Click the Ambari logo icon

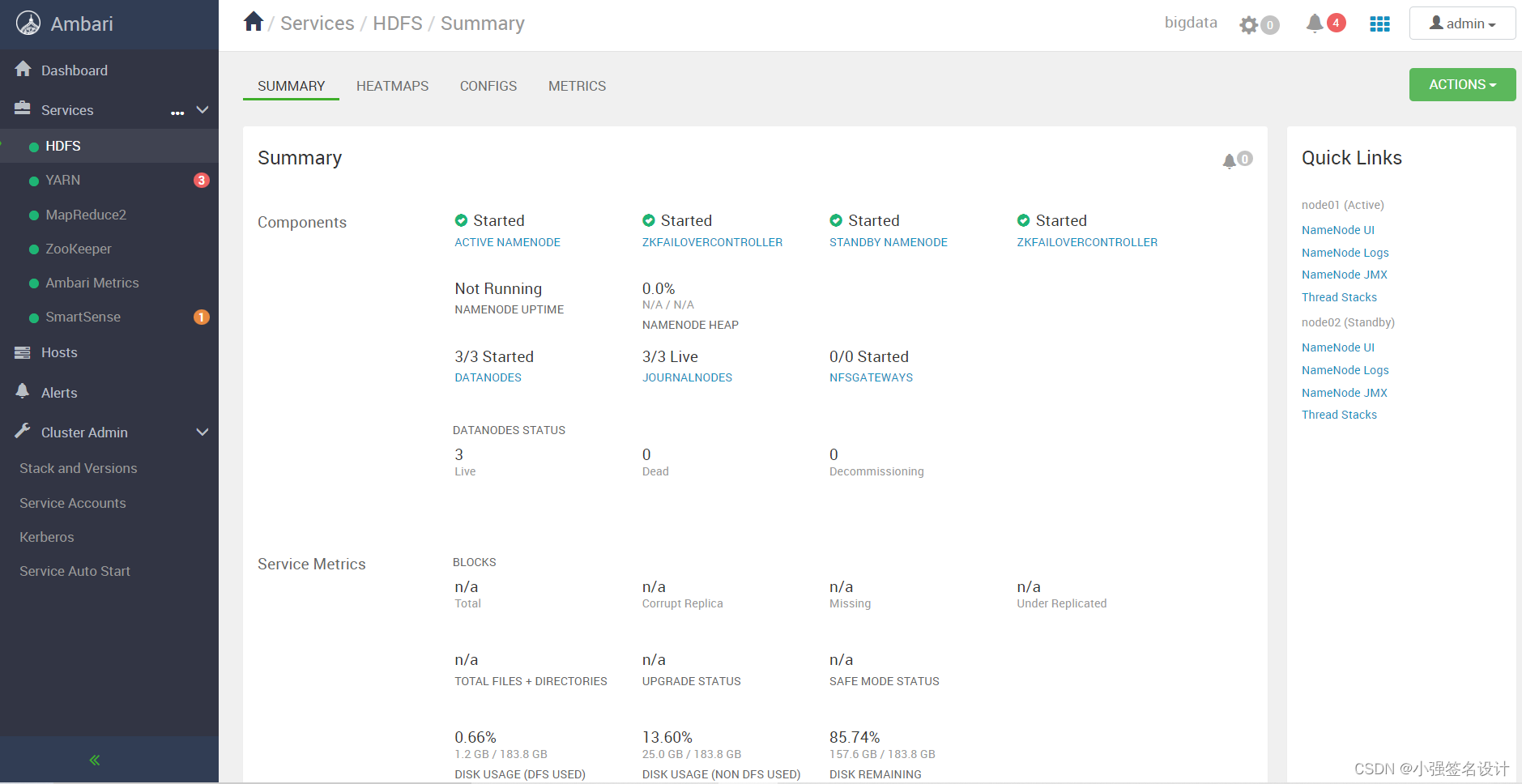28,23
